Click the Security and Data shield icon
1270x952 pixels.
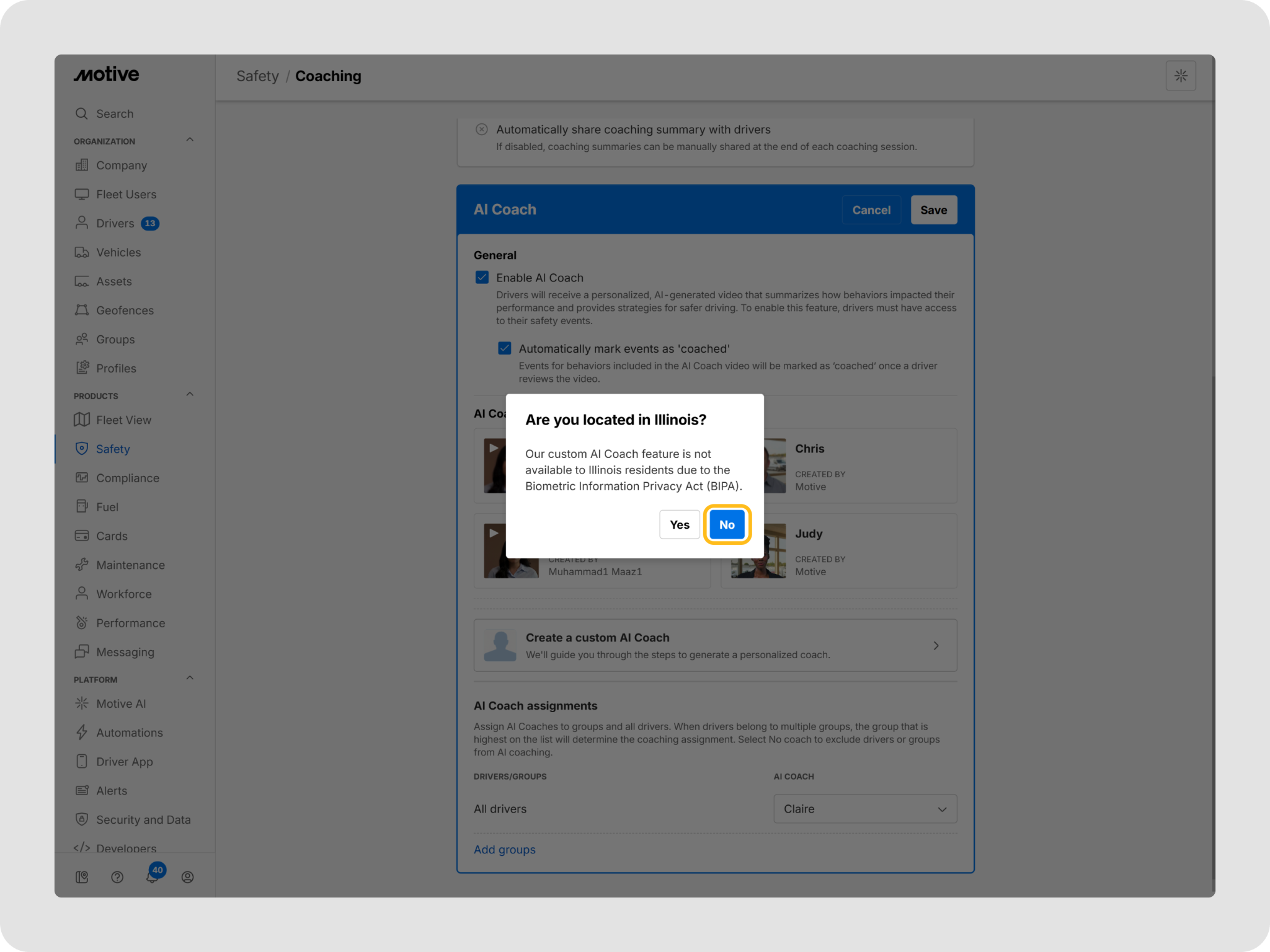(x=81, y=819)
